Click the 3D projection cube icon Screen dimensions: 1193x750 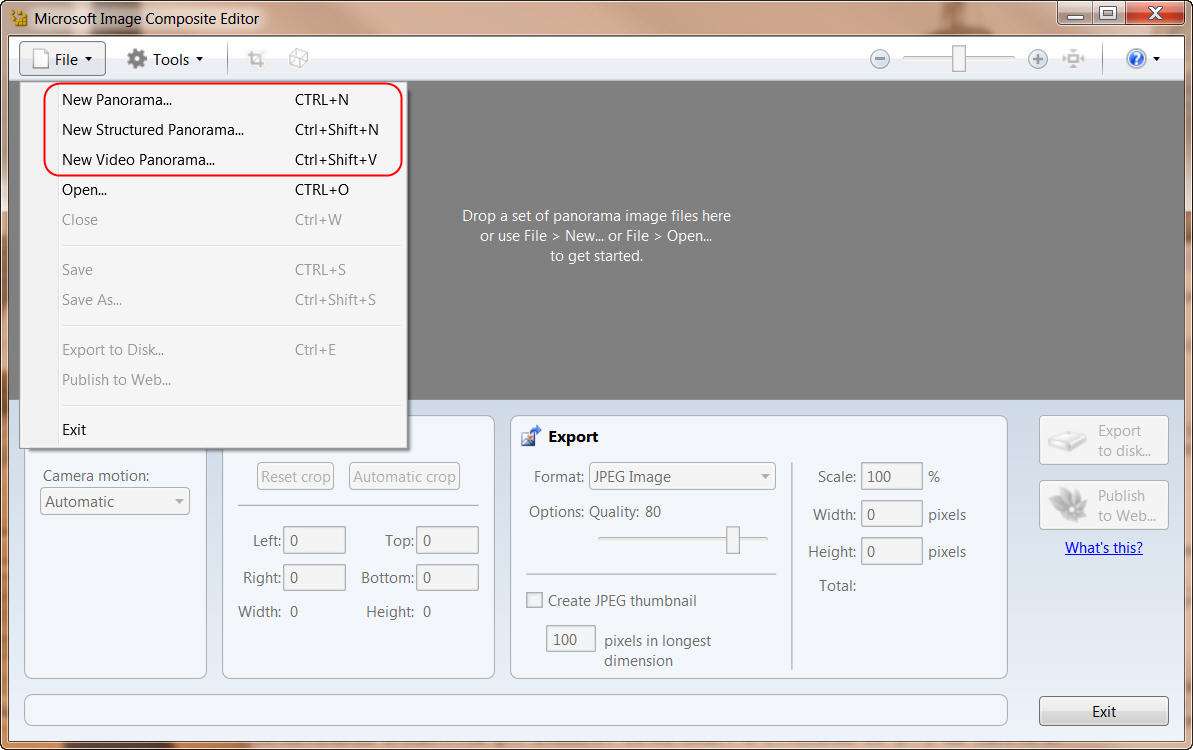point(298,60)
